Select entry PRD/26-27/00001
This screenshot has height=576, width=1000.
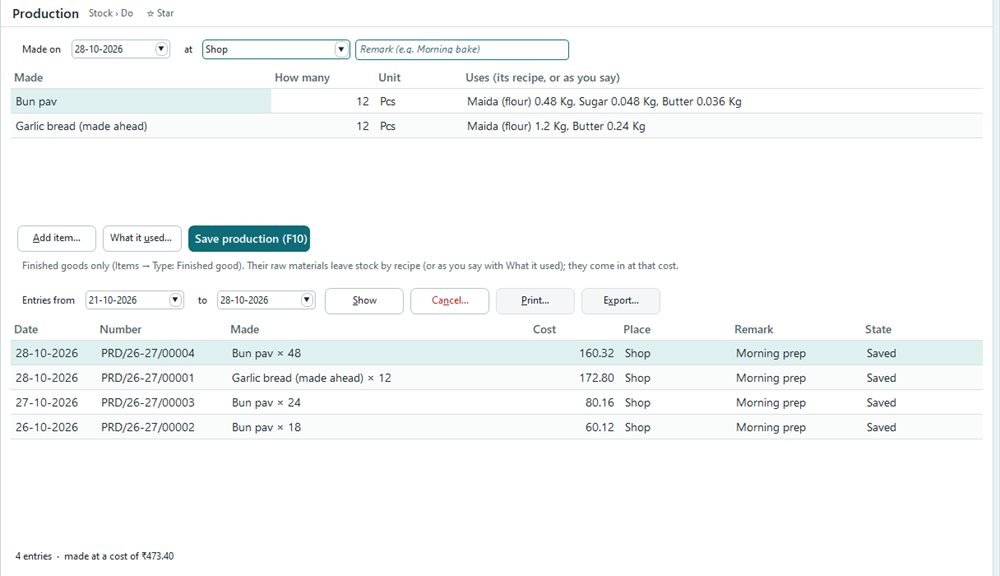point(496,378)
